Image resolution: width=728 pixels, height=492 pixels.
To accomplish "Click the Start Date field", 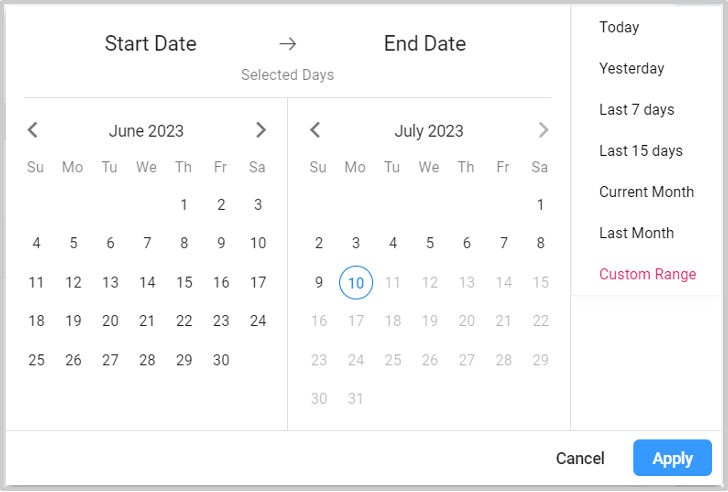I will point(150,44).
